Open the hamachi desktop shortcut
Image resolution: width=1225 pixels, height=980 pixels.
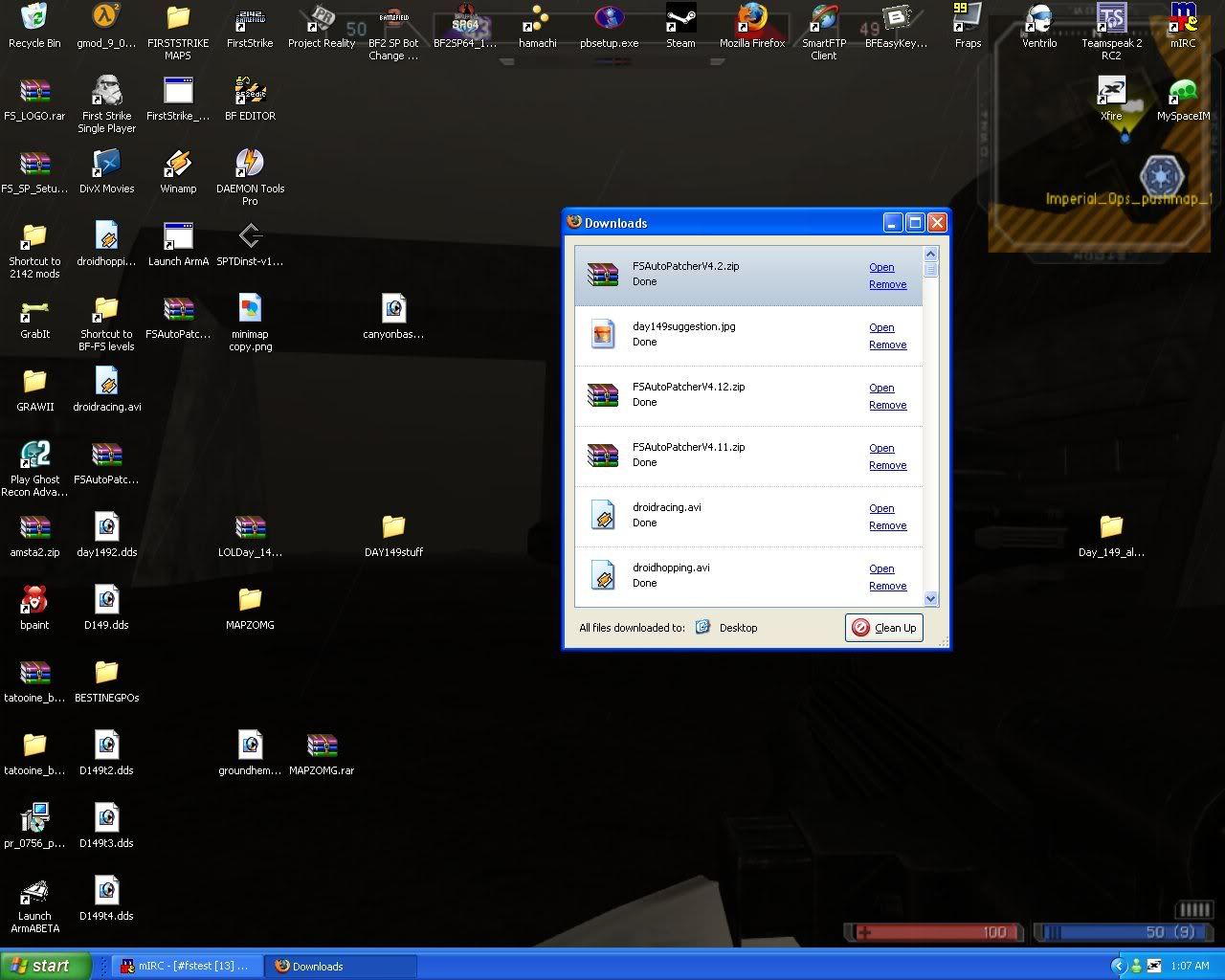point(538,26)
